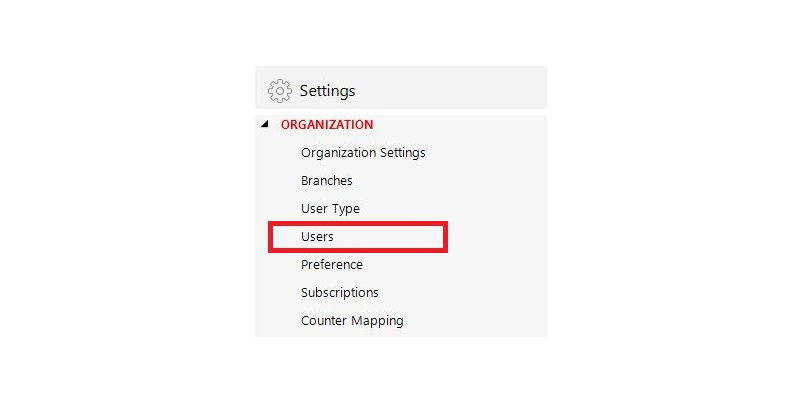
Task: Select the highlighted Users entry
Action: [358, 237]
